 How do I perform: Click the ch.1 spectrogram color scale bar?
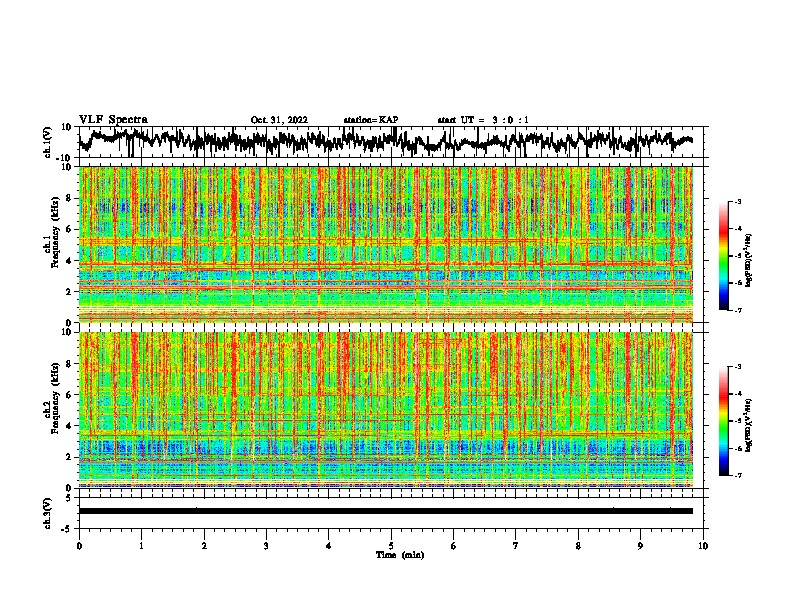coord(723,256)
